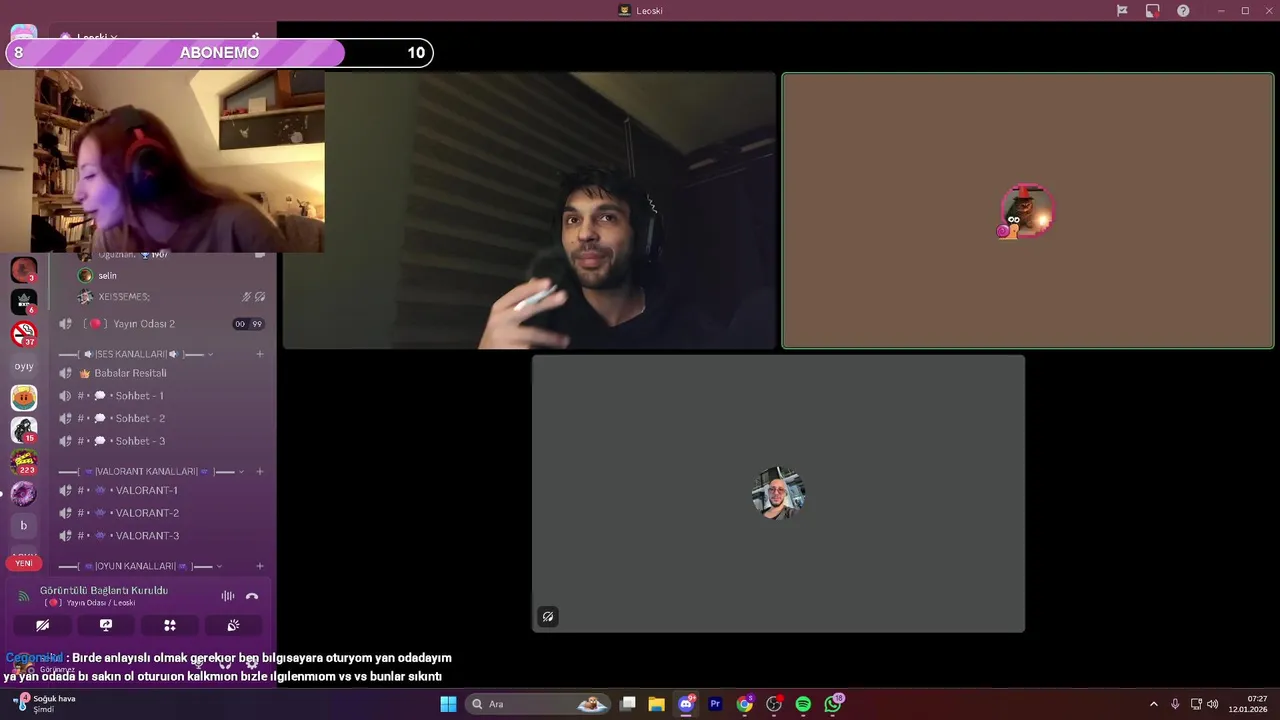Open server with crown icon badge 6
This screenshot has height=720, width=1280.
[x=24, y=301]
